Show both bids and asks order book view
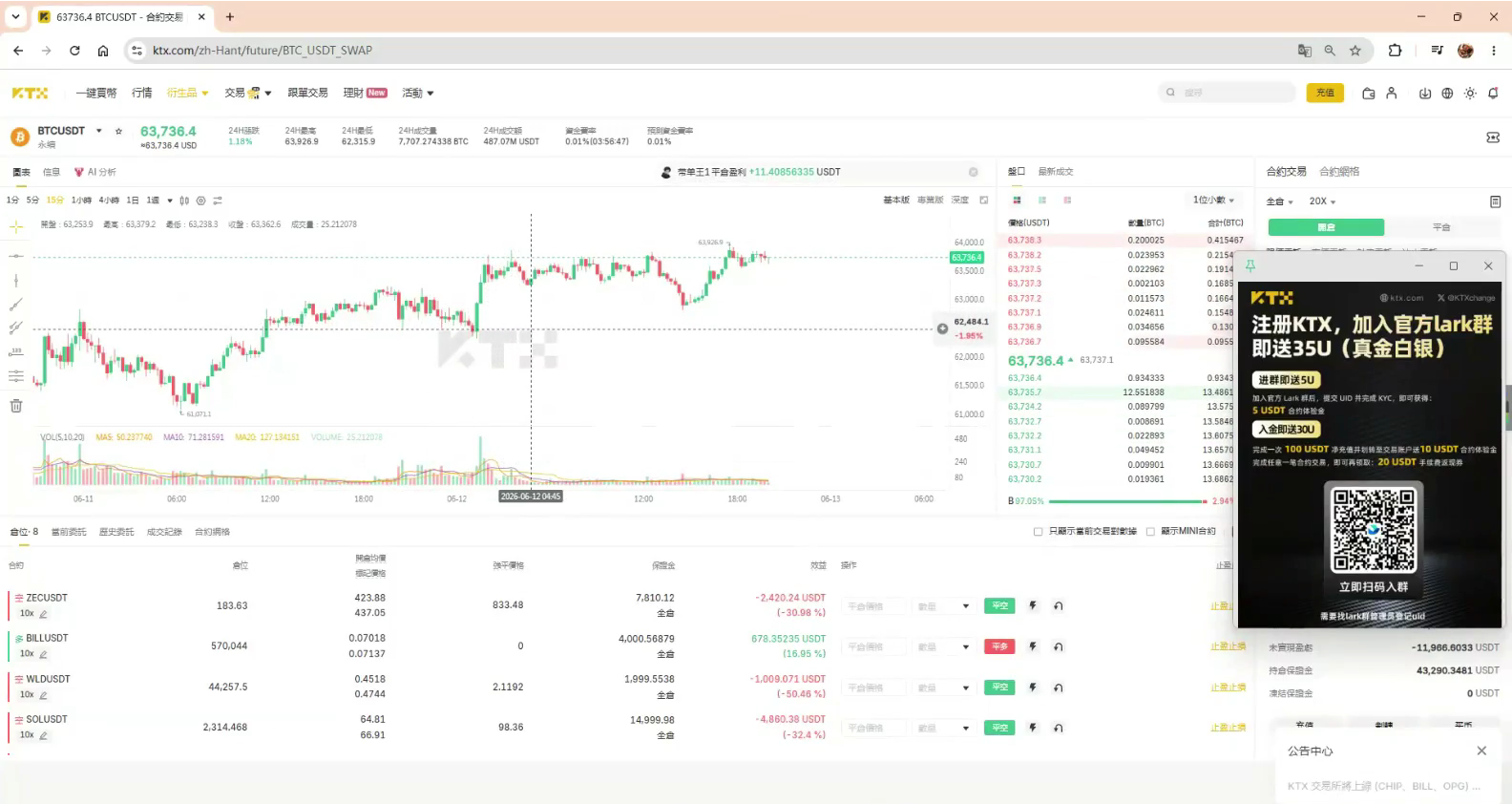1512x804 pixels. click(1017, 200)
